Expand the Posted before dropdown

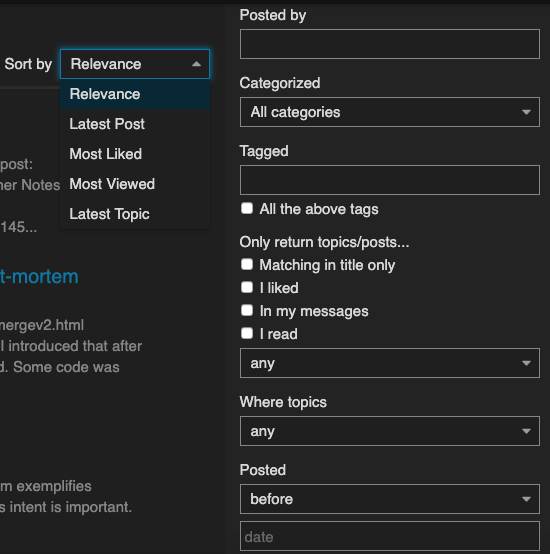pos(390,499)
